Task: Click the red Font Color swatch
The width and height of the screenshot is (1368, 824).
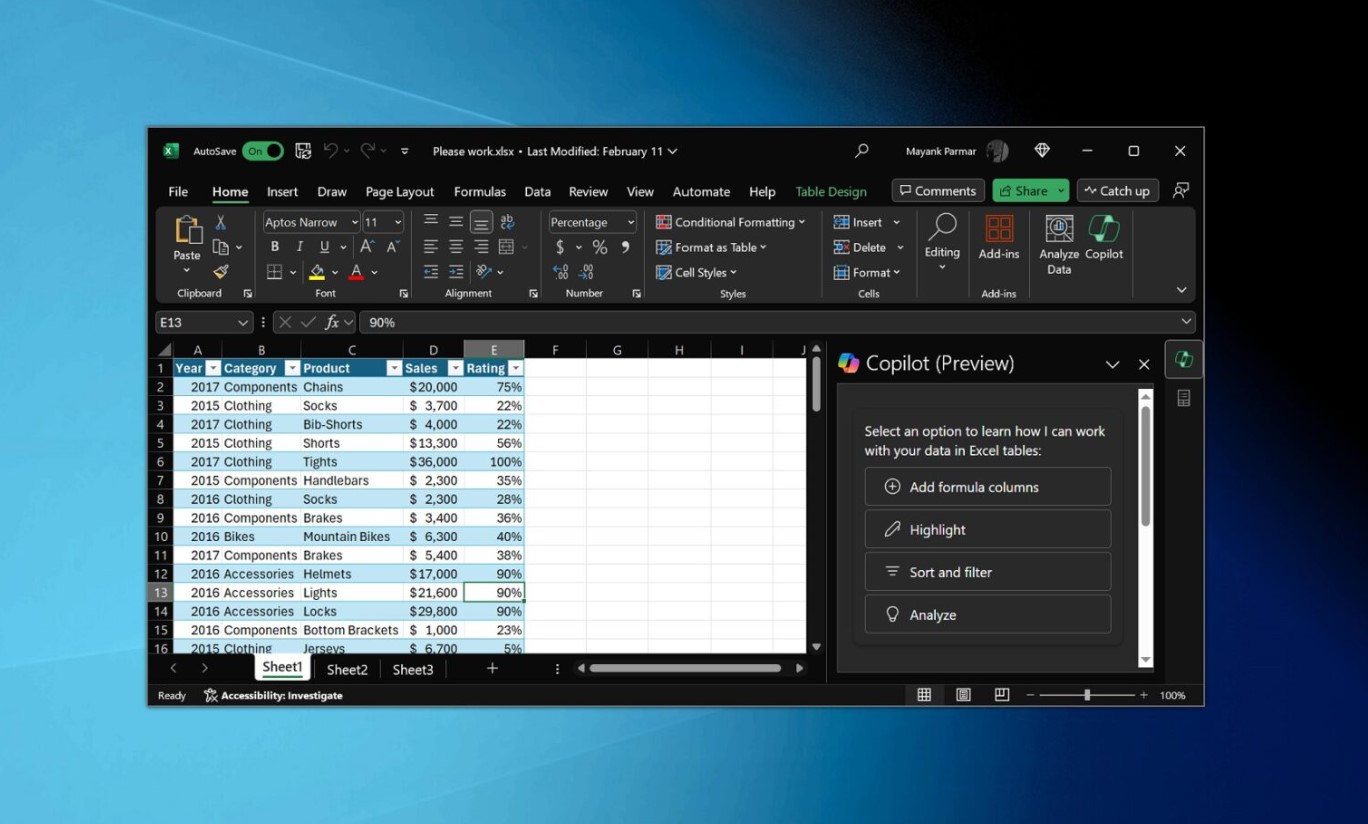Action: tap(357, 272)
